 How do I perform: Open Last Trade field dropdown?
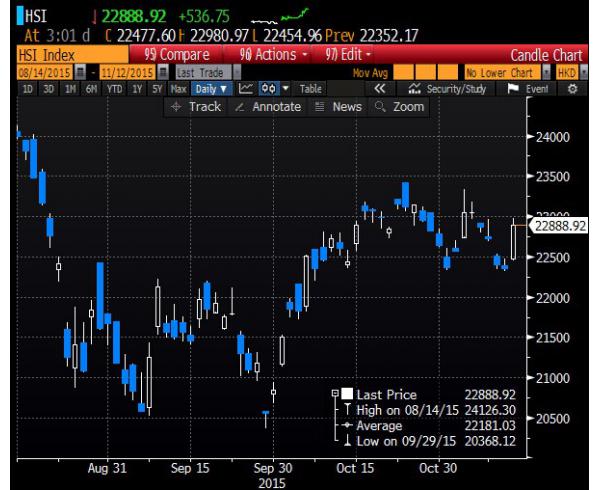pos(237,72)
